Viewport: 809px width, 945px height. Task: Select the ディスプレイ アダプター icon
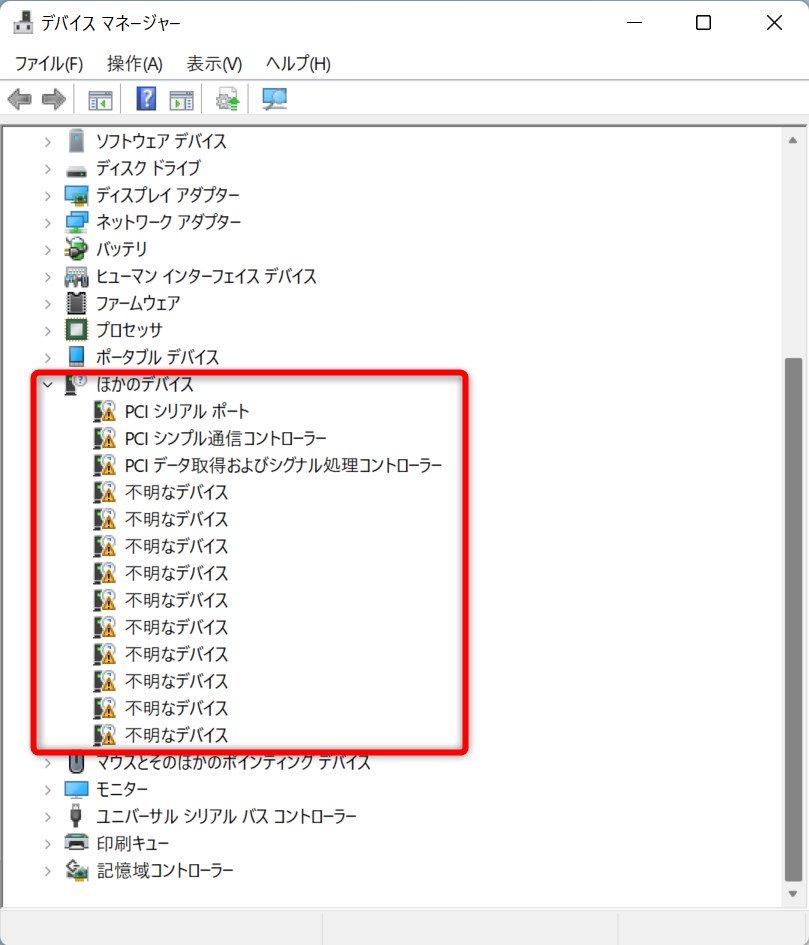click(x=76, y=195)
